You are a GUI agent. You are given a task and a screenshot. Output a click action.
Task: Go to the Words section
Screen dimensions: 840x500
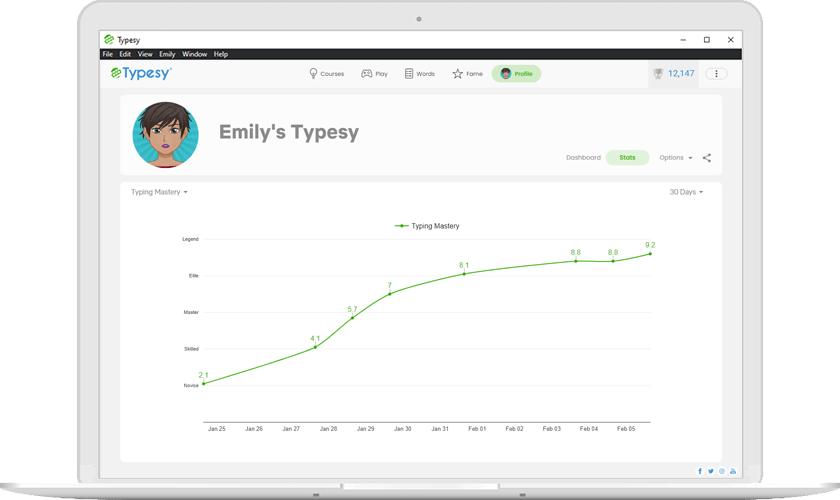tap(419, 74)
